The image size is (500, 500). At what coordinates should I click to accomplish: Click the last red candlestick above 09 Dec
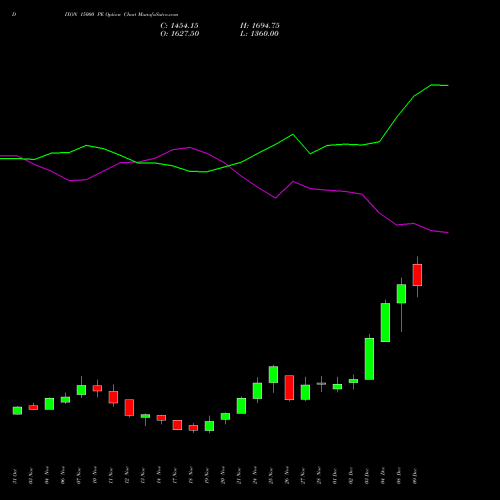417,275
